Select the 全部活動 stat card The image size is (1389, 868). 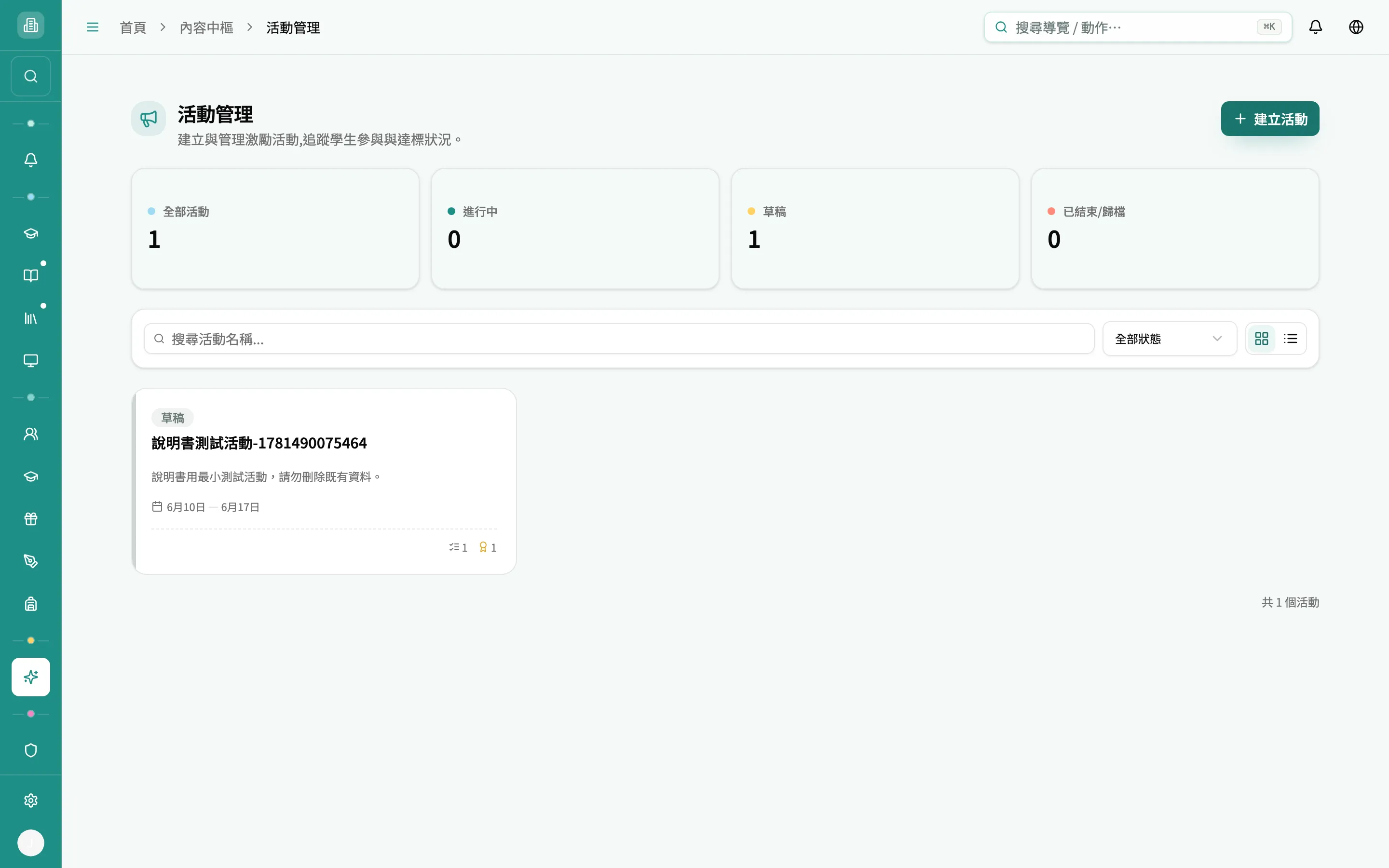[275, 229]
